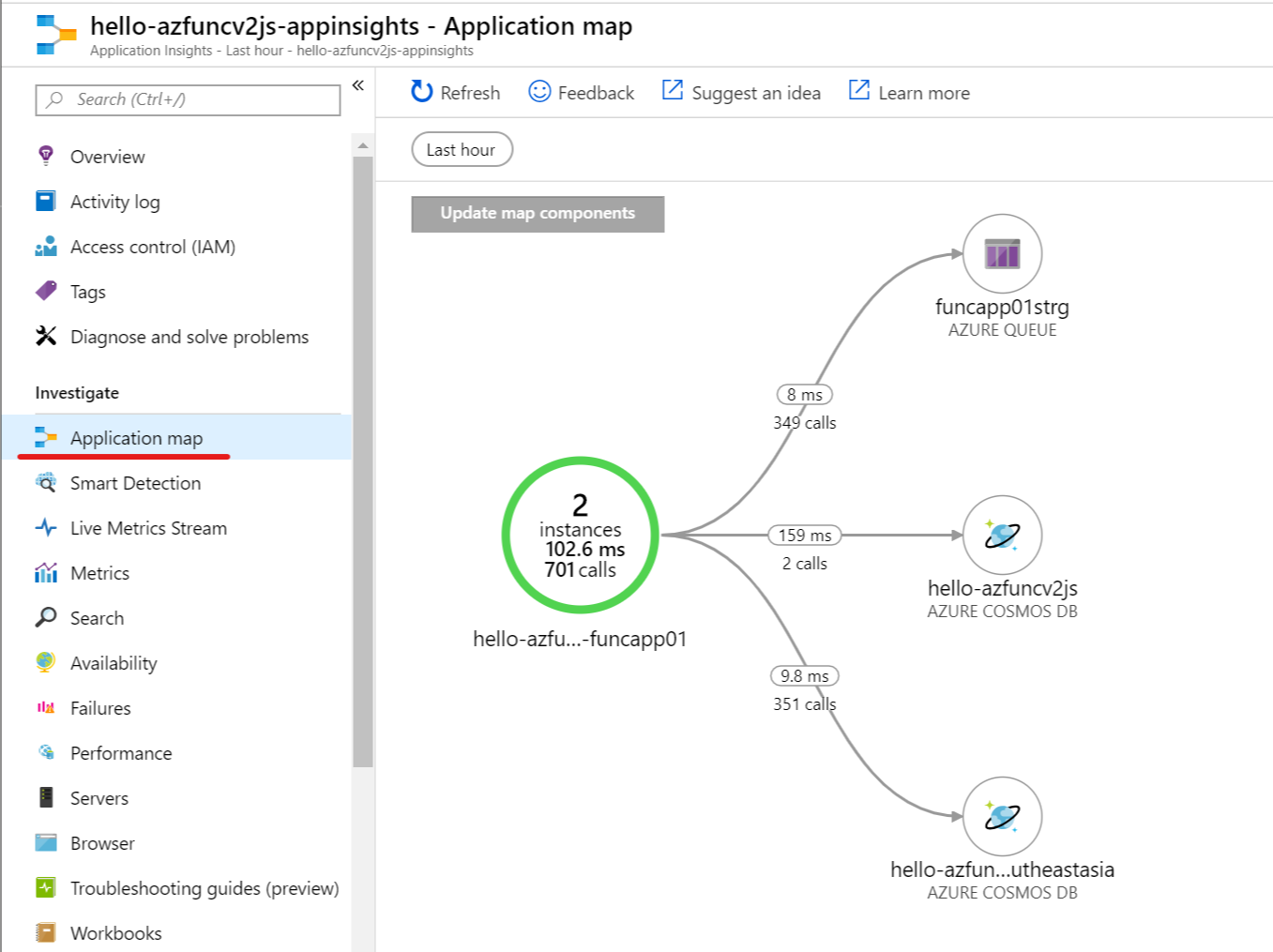Click the Servers icon in the sidebar
1273x952 pixels.
(x=44, y=797)
